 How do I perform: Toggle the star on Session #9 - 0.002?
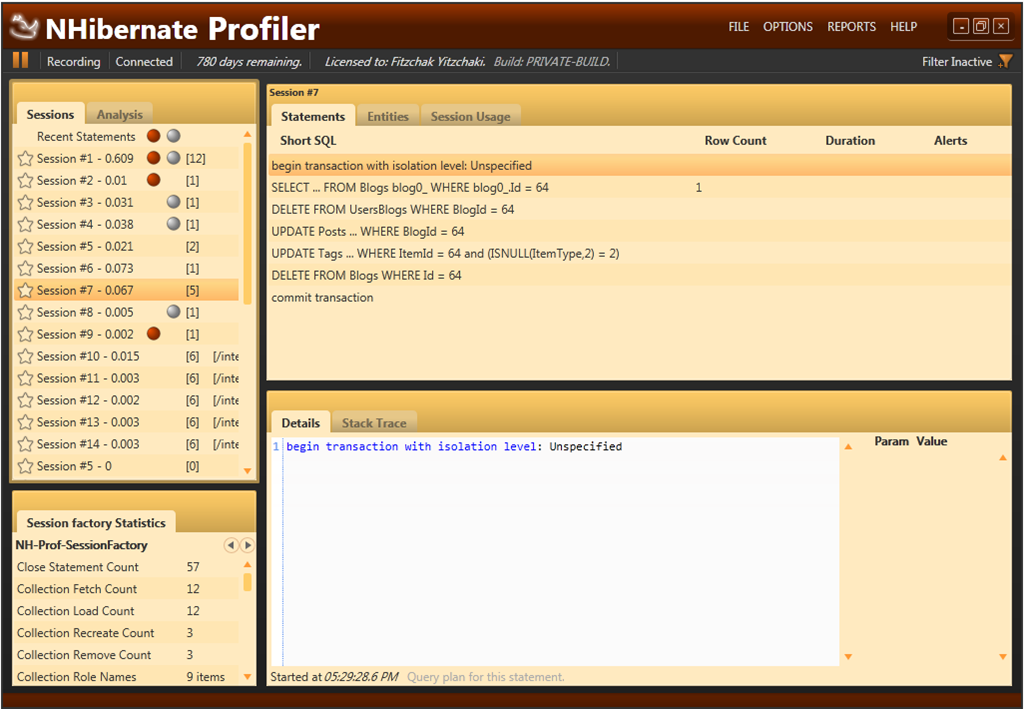25,334
